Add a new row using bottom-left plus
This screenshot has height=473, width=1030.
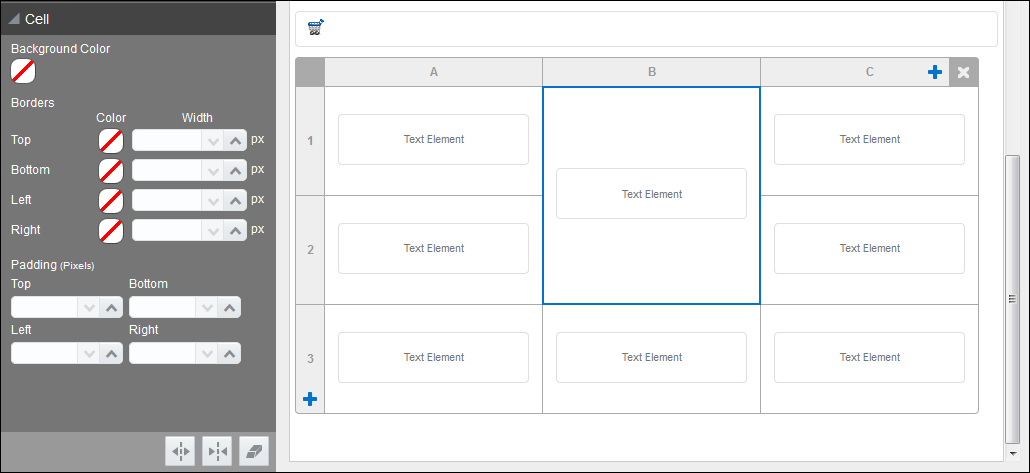click(x=310, y=399)
